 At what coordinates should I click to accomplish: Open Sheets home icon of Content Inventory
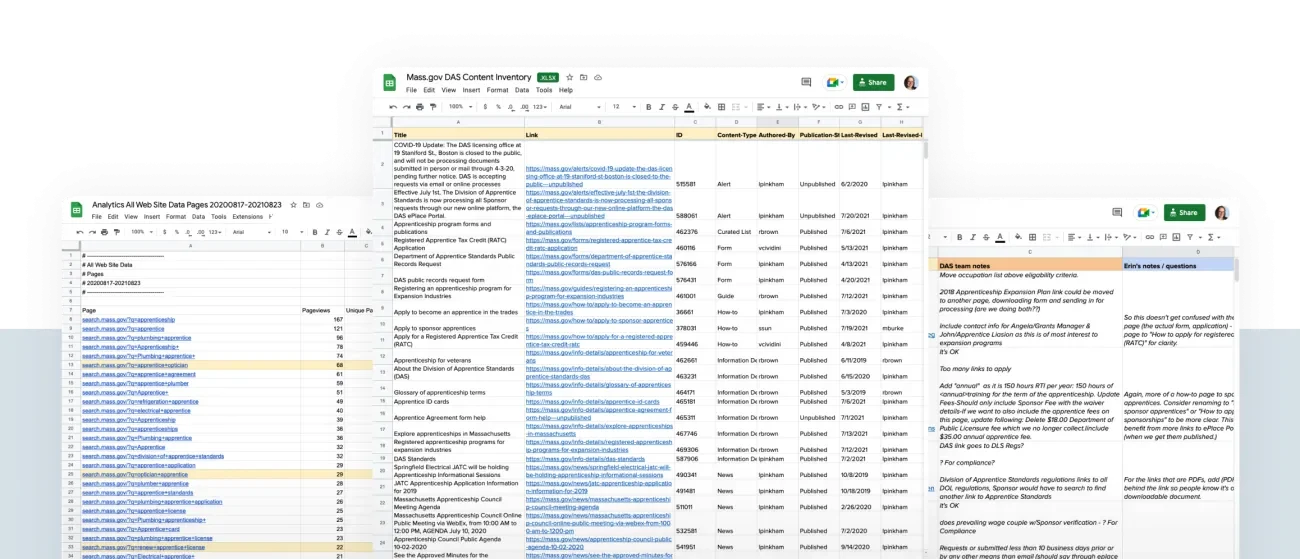pyautogui.click(x=390, y=82)
